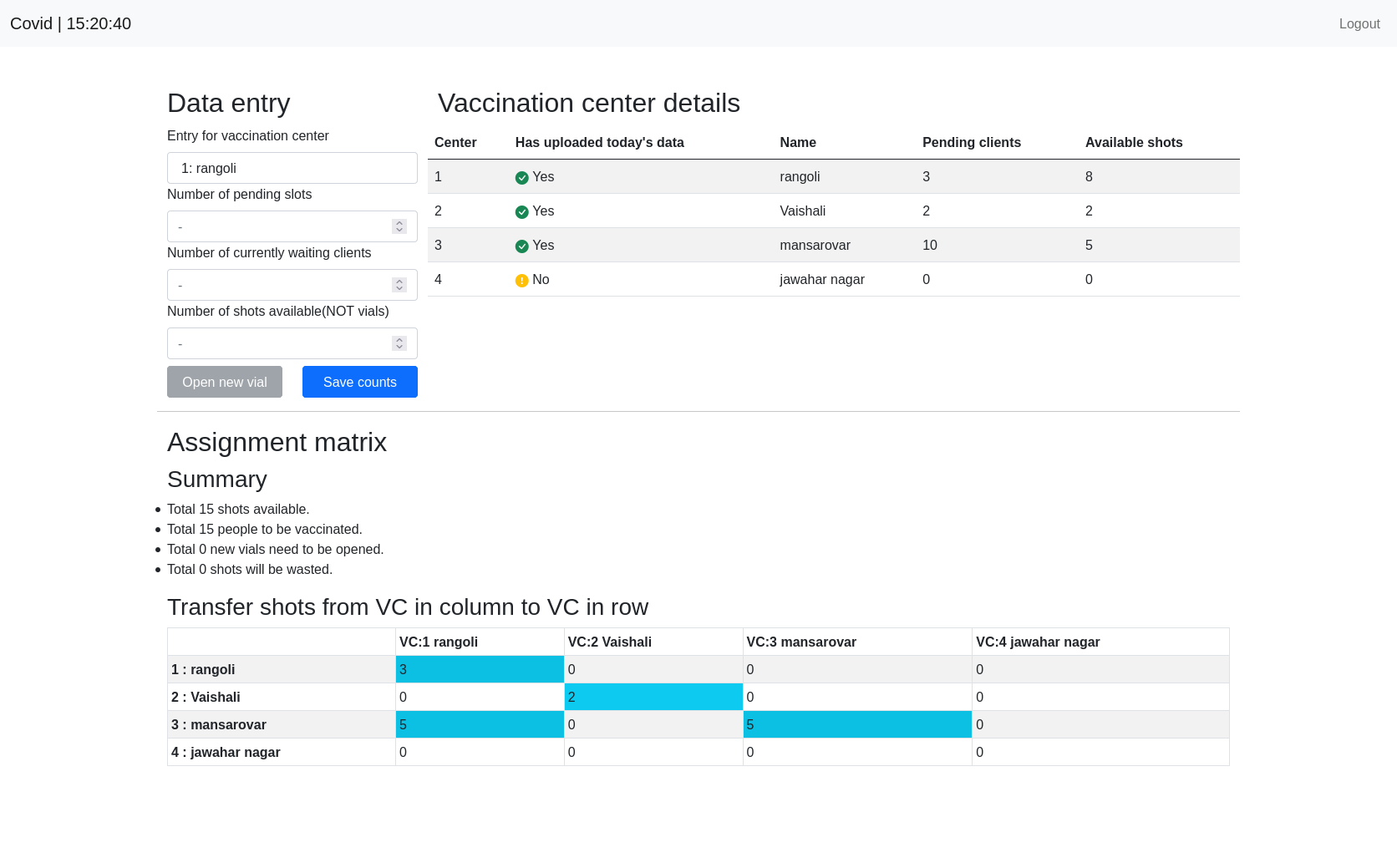1397x868 pixels.
Task: Click pending clients value 10 for mansarovar
Action: (930, 245)
